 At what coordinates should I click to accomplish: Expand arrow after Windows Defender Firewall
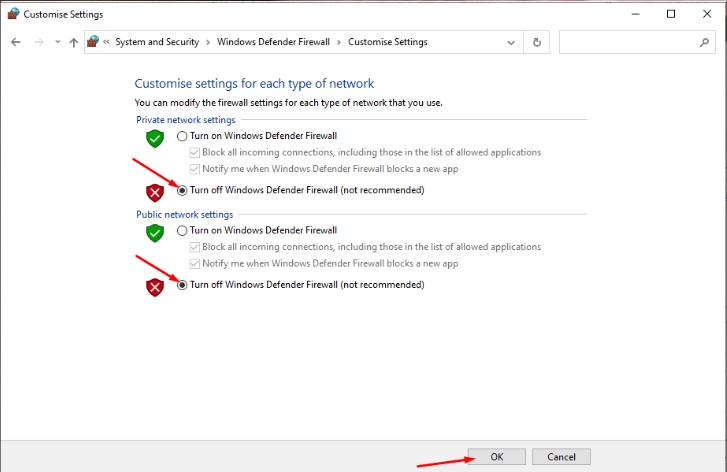pyautogui.click(x=339, y=42)
